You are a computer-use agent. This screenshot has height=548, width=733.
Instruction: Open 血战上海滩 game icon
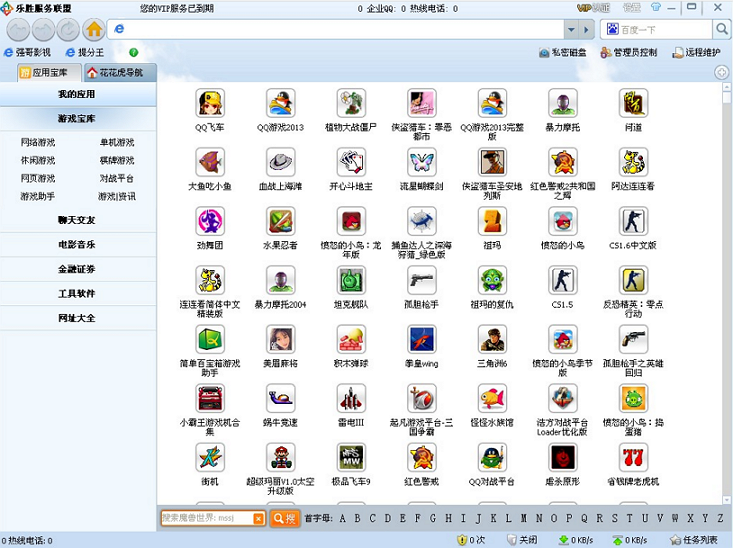(x=280, y=162)
